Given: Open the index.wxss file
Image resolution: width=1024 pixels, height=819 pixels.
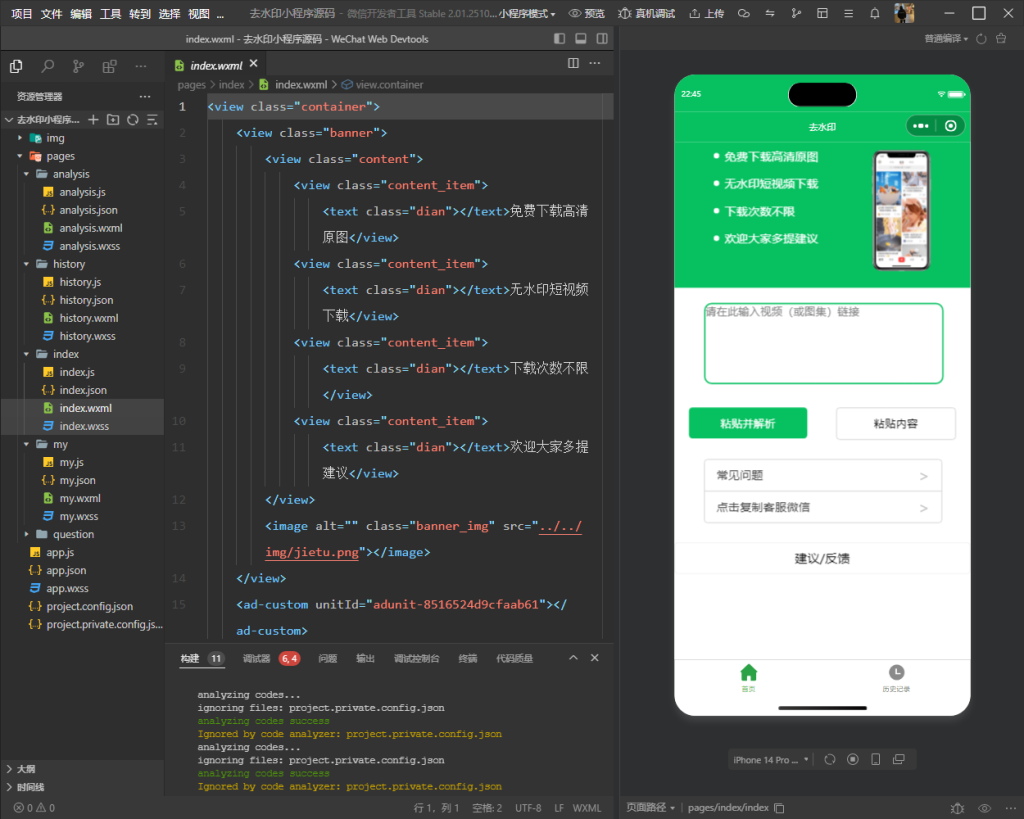Looking at the screenshot, I should point(84,426).
